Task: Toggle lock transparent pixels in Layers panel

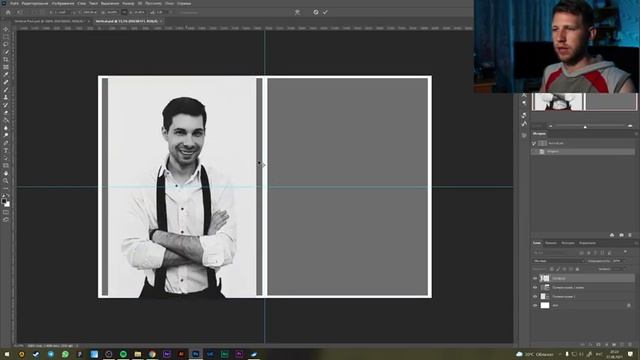Action: [552, 269]
